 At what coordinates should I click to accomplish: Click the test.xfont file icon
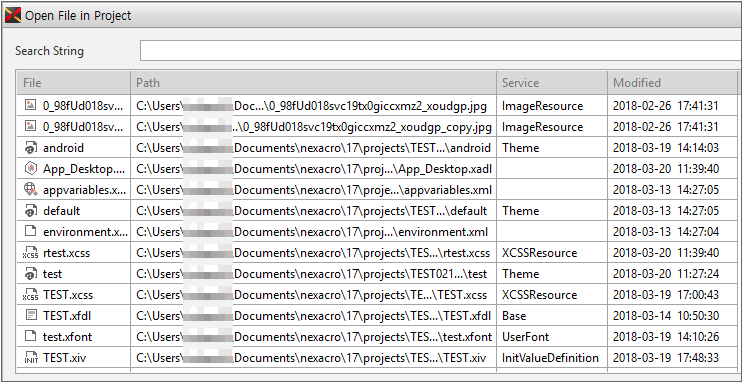(x=30, y=337)
